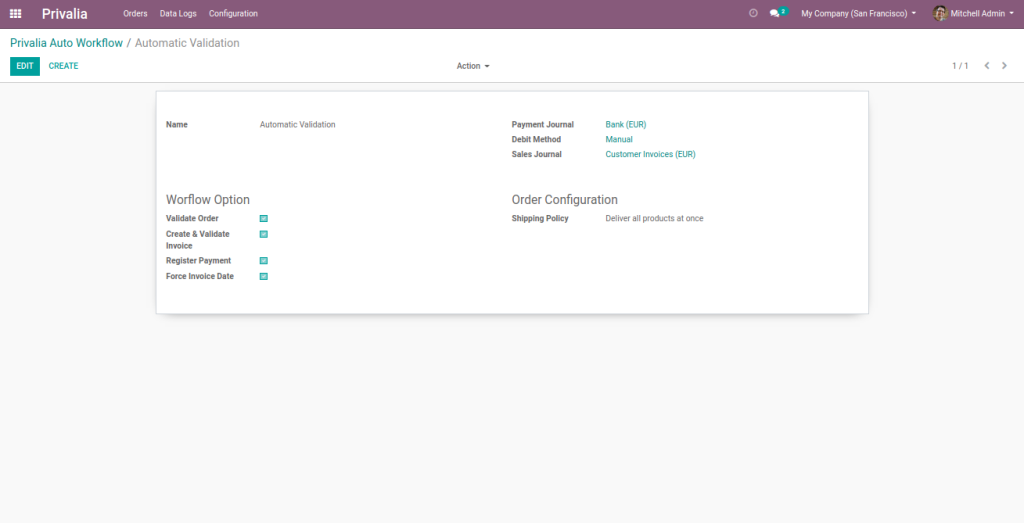Toggle the Register Payment checkbox

264,261
